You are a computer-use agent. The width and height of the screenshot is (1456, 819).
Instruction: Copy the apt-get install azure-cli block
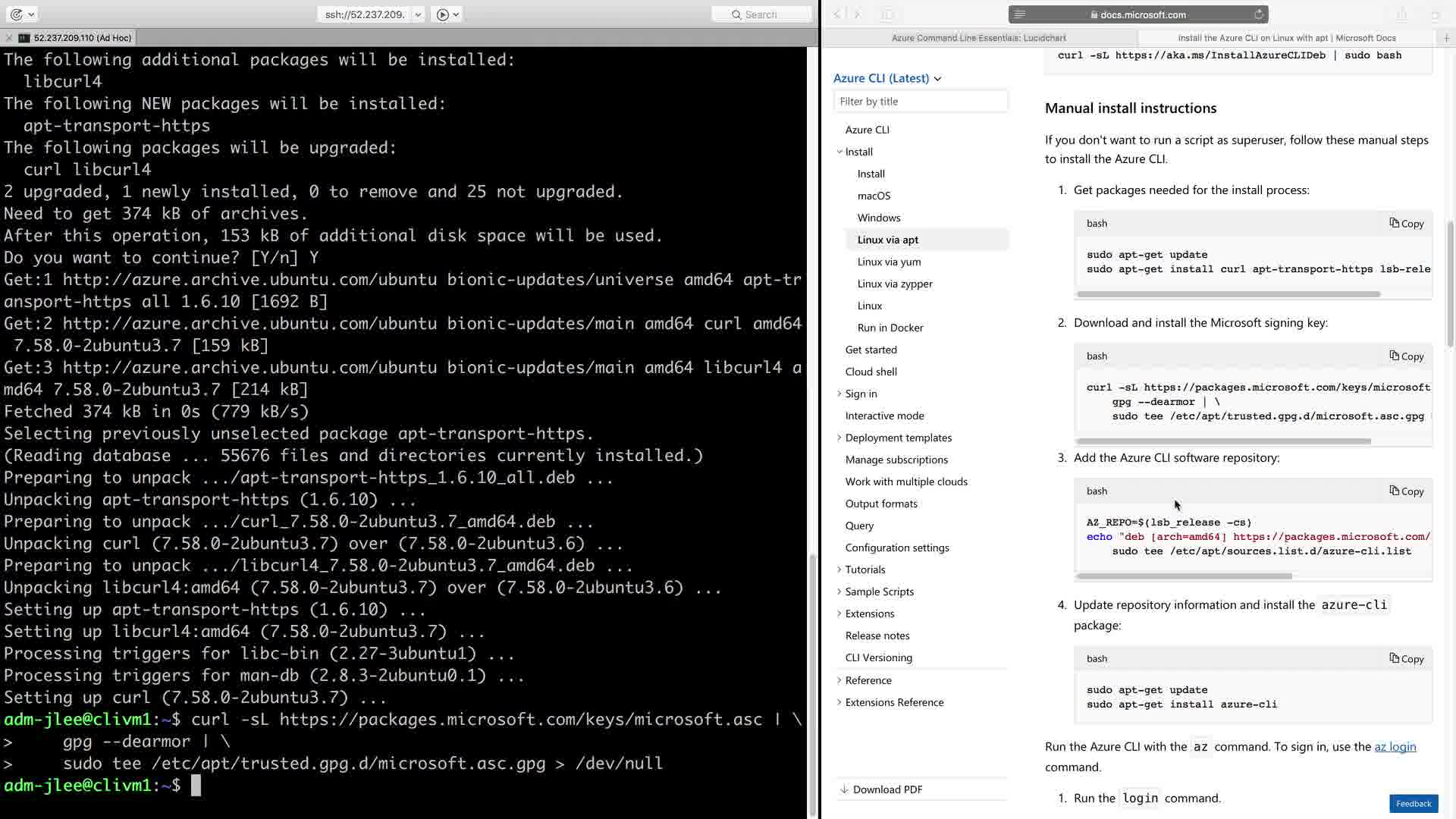1406,658
